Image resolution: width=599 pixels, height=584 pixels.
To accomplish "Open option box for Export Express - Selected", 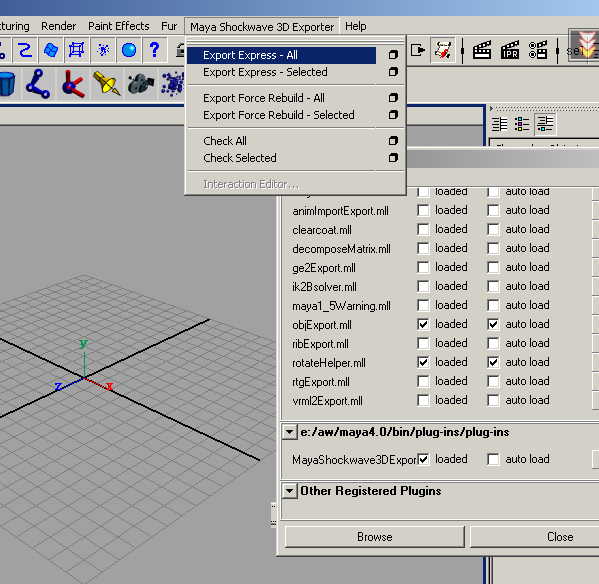I will (x=393, y=72).
